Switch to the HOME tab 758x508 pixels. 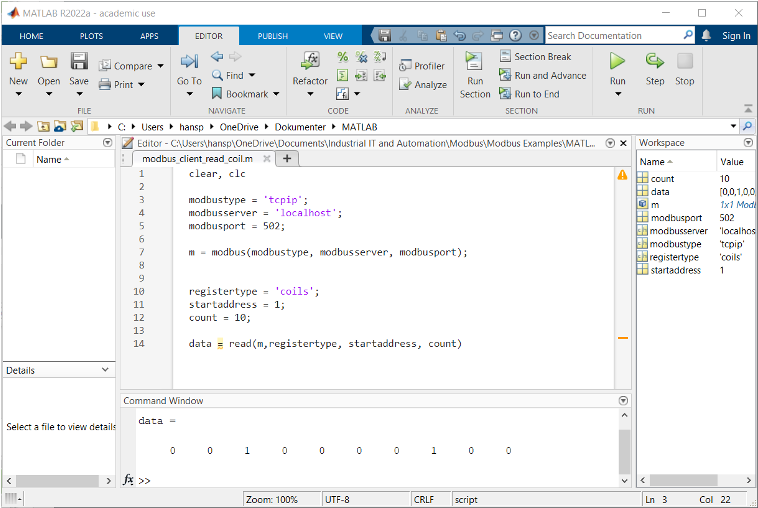[31, 36]
